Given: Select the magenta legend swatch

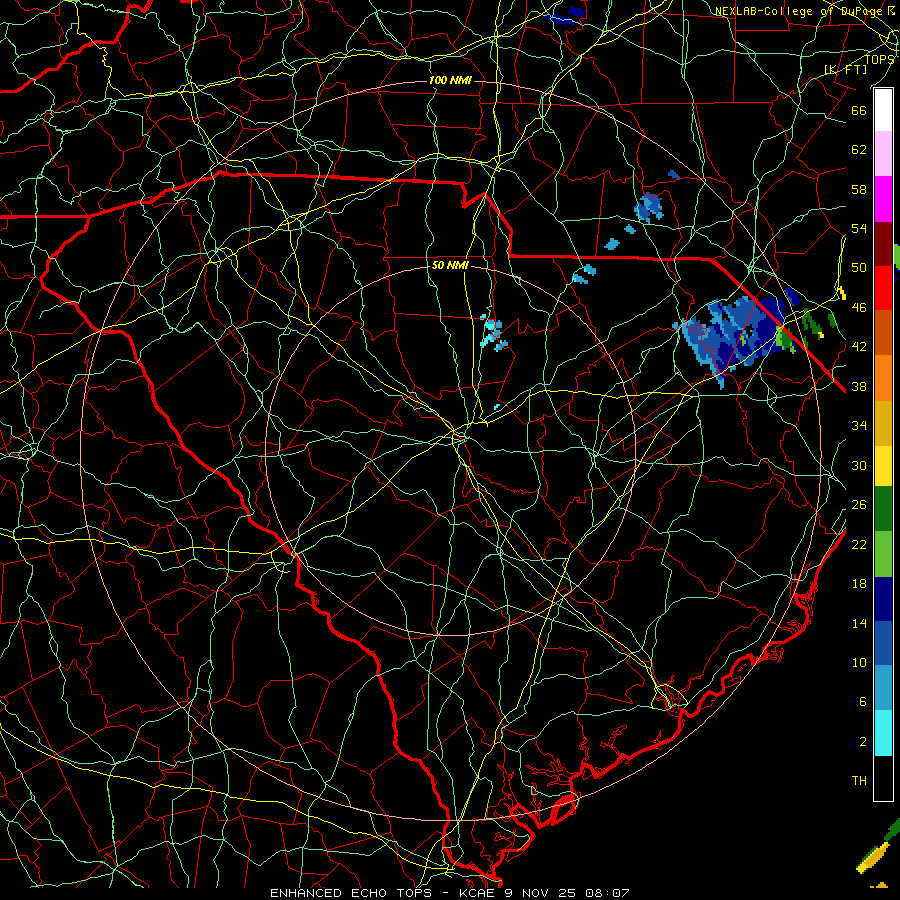Looking at the screenshot, I should point(883,199).
